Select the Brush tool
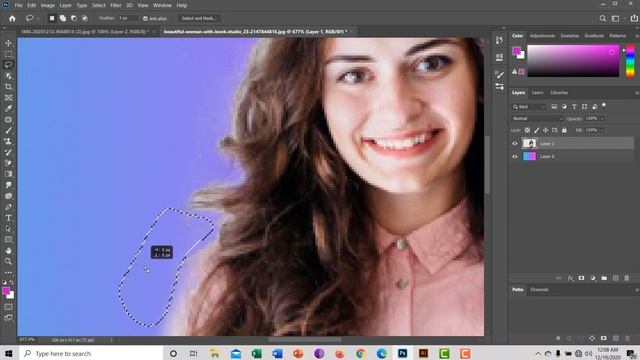Image resolution: width=640 pixels, height=360 pixels. coord(8,131)
